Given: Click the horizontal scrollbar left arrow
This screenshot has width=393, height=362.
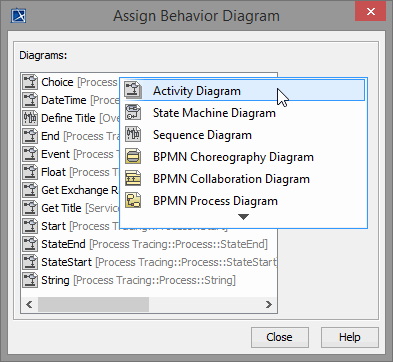Looking at the screenshot, I should (x=29, y=304).
